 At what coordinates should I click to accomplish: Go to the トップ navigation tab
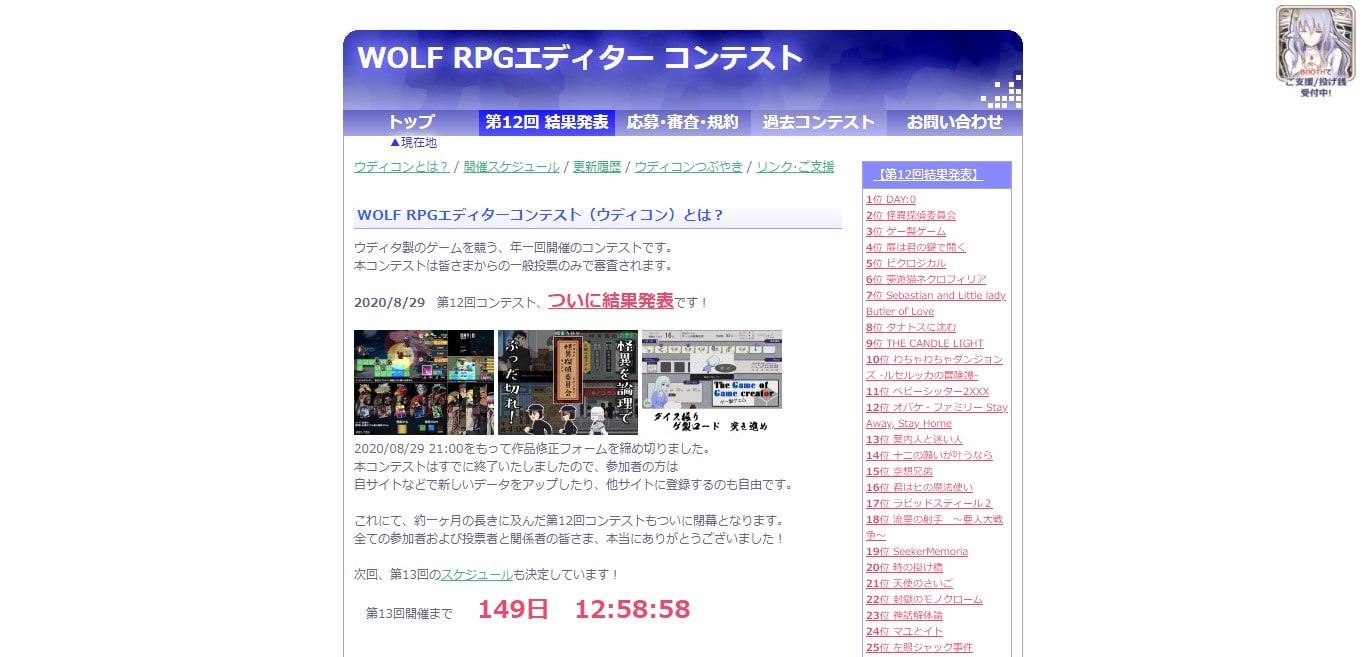pyautogui.click(x=411, y=122)
